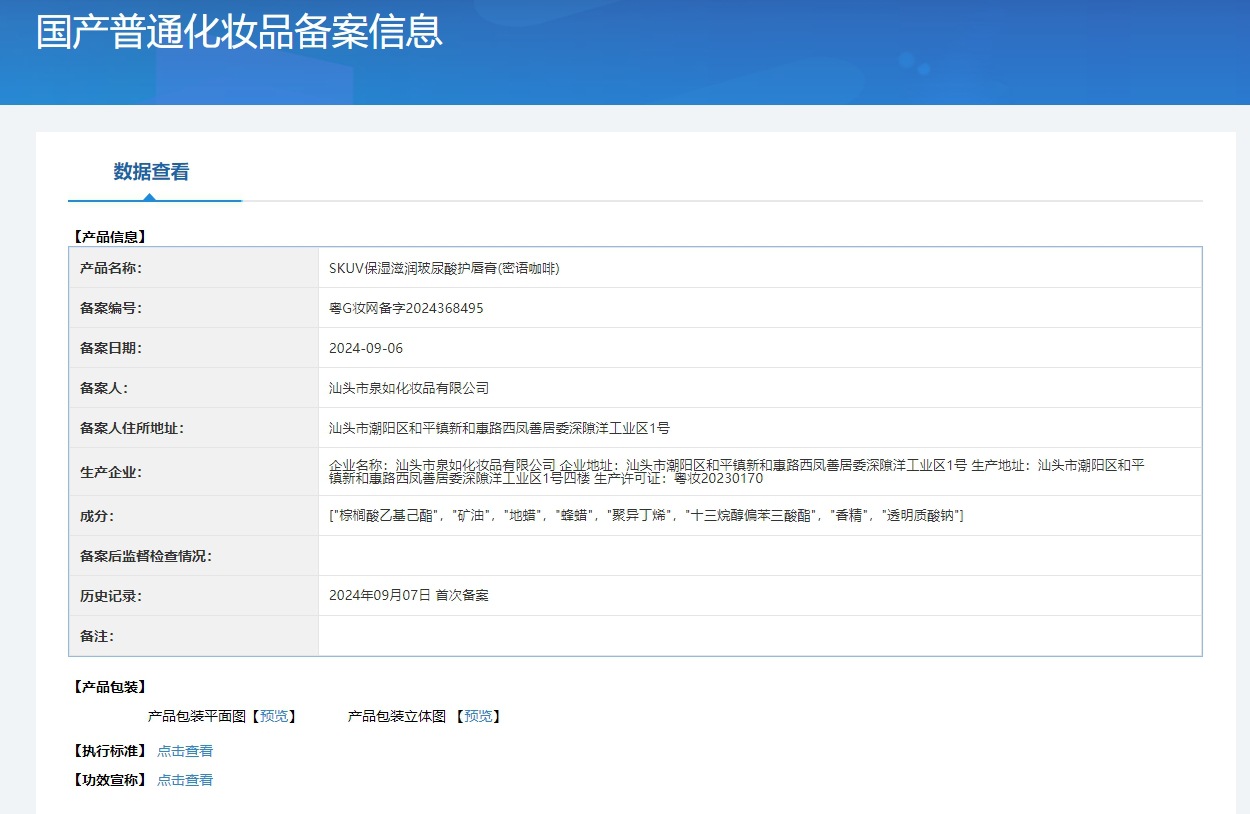Preview the 产品包装平面图 image
The height and width of the screenshot is (814, 1250).
[x=273, y=716]
